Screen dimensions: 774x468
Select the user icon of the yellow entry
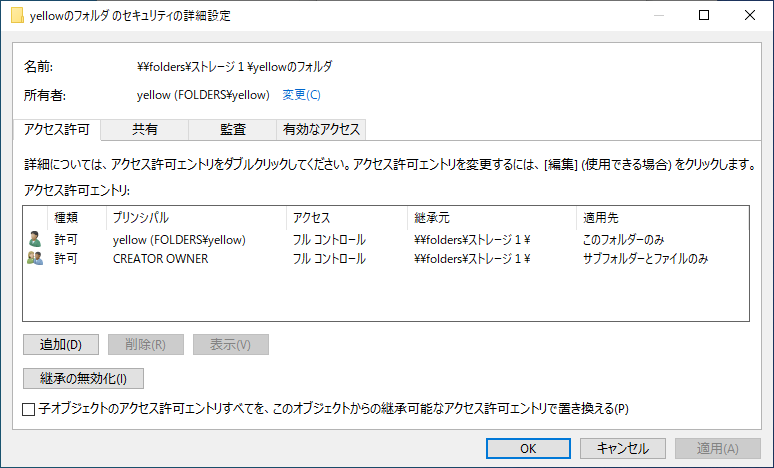[x=35, y=239]
